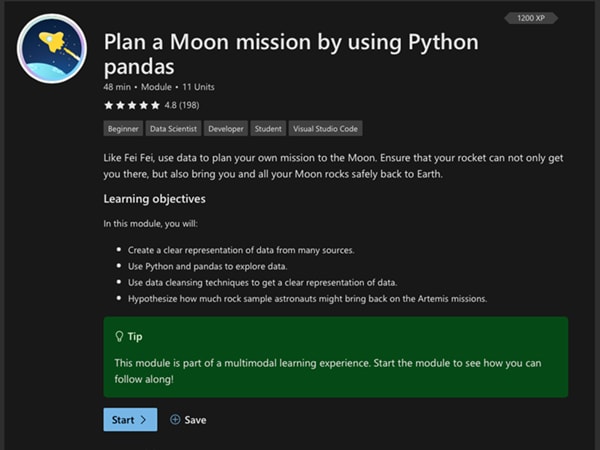Viewport: 600px width, 450px height.
Task: Choose the Developer tag
Action: pyautogui.click(x=225, y=128)
